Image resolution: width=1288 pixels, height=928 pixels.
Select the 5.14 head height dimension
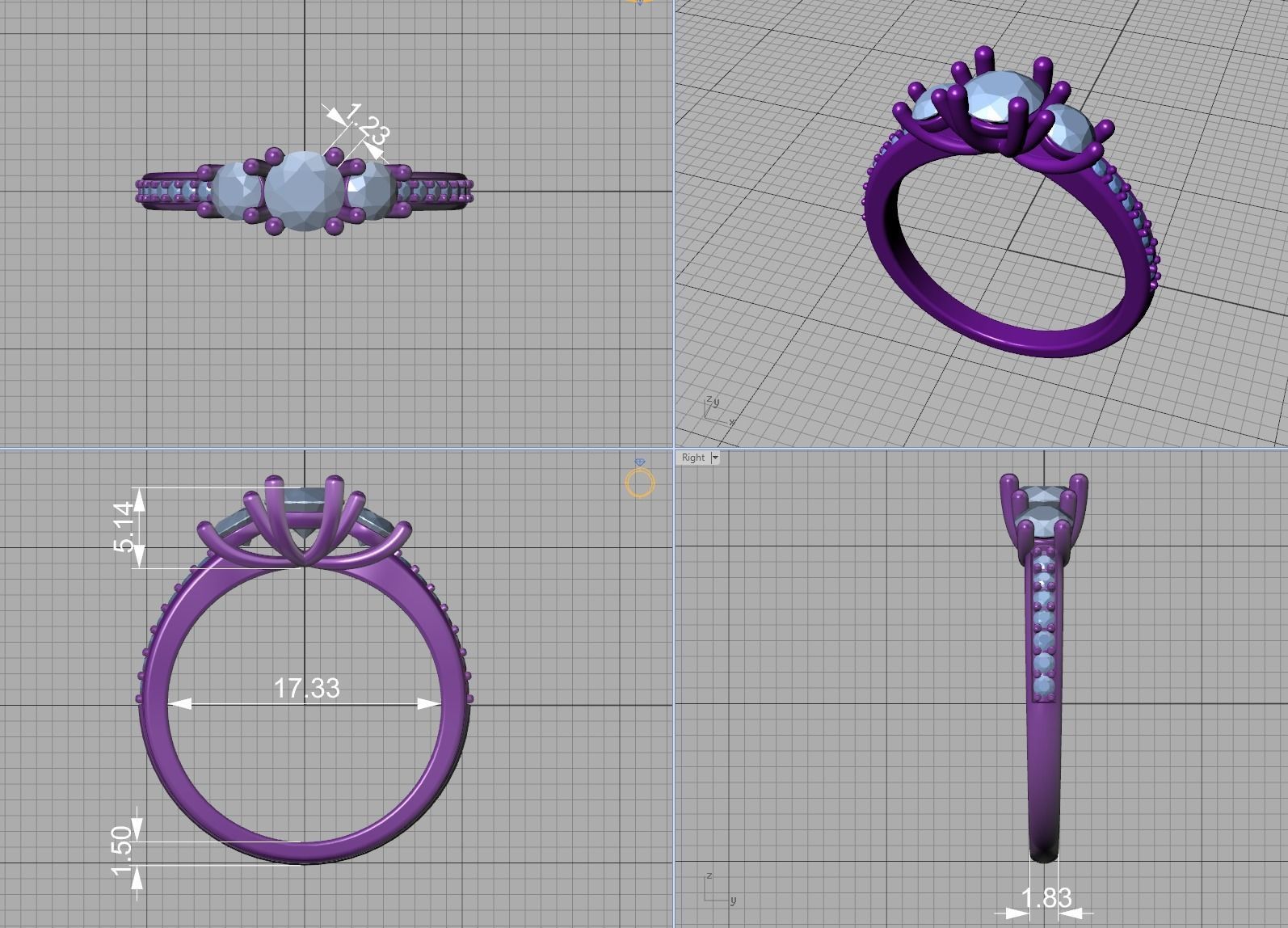click(124, 527)
